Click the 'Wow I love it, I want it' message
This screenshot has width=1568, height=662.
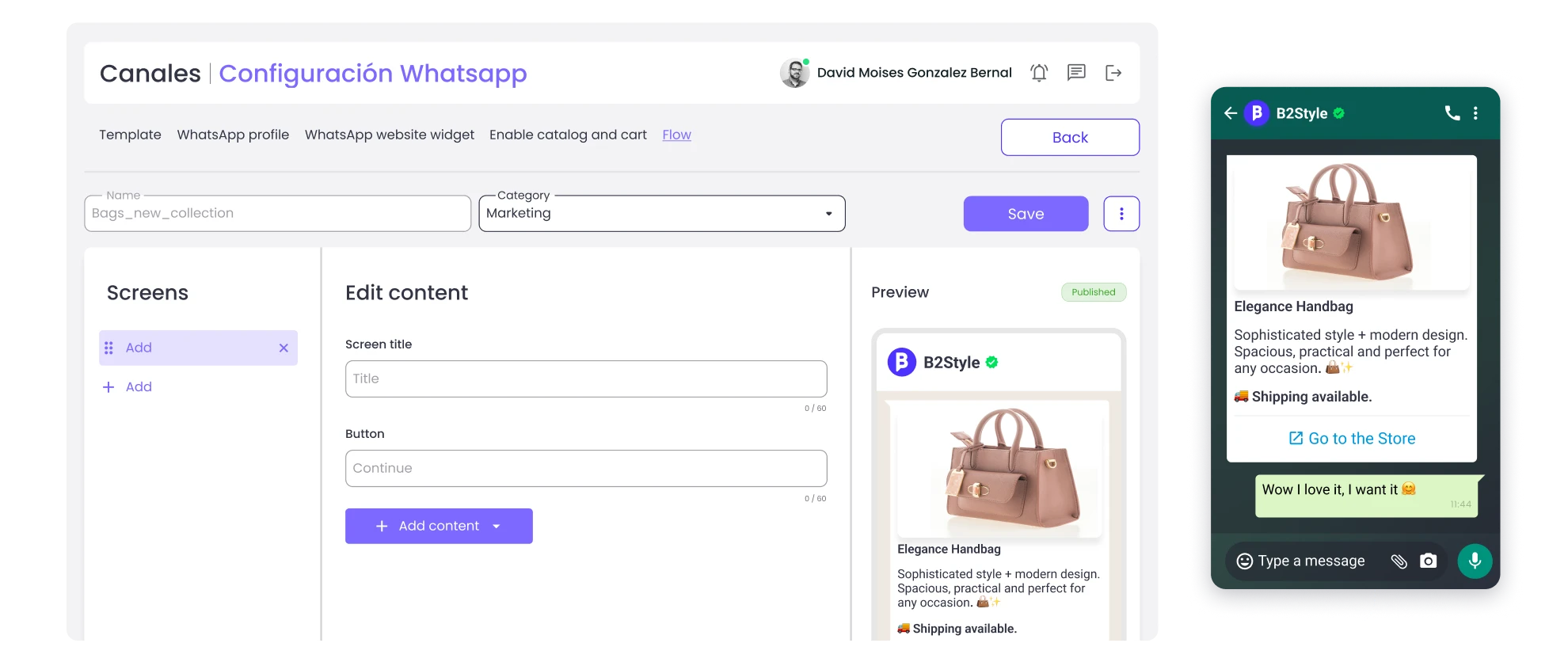point(1367,496)
